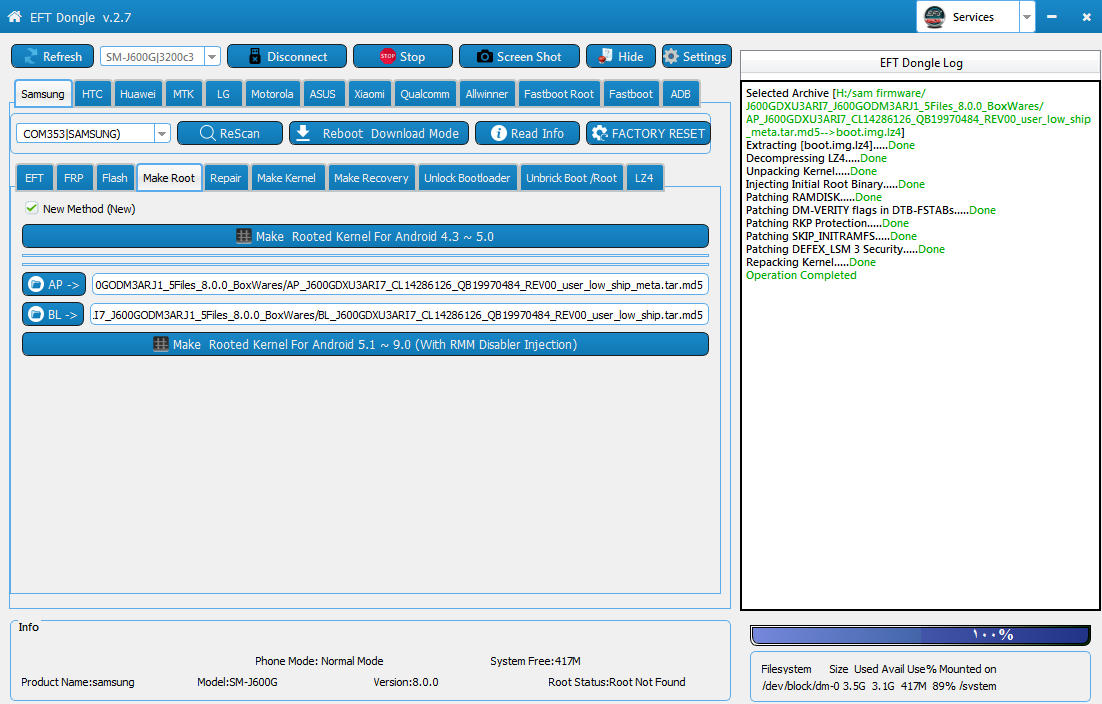Viewport: 1102px width, 704px height.
Task: Open the device model SM-J600G dropdown
Action: (212, 56)
